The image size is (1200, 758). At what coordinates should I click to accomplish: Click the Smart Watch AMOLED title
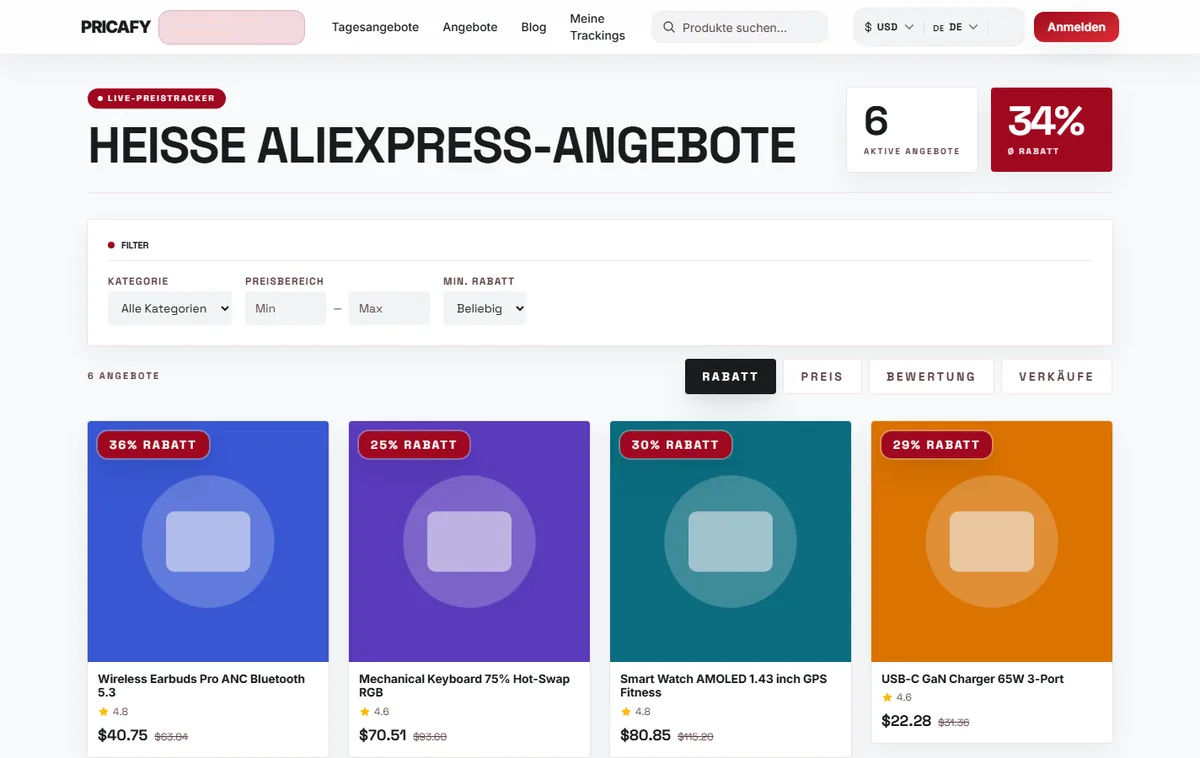tap(724, 685)
